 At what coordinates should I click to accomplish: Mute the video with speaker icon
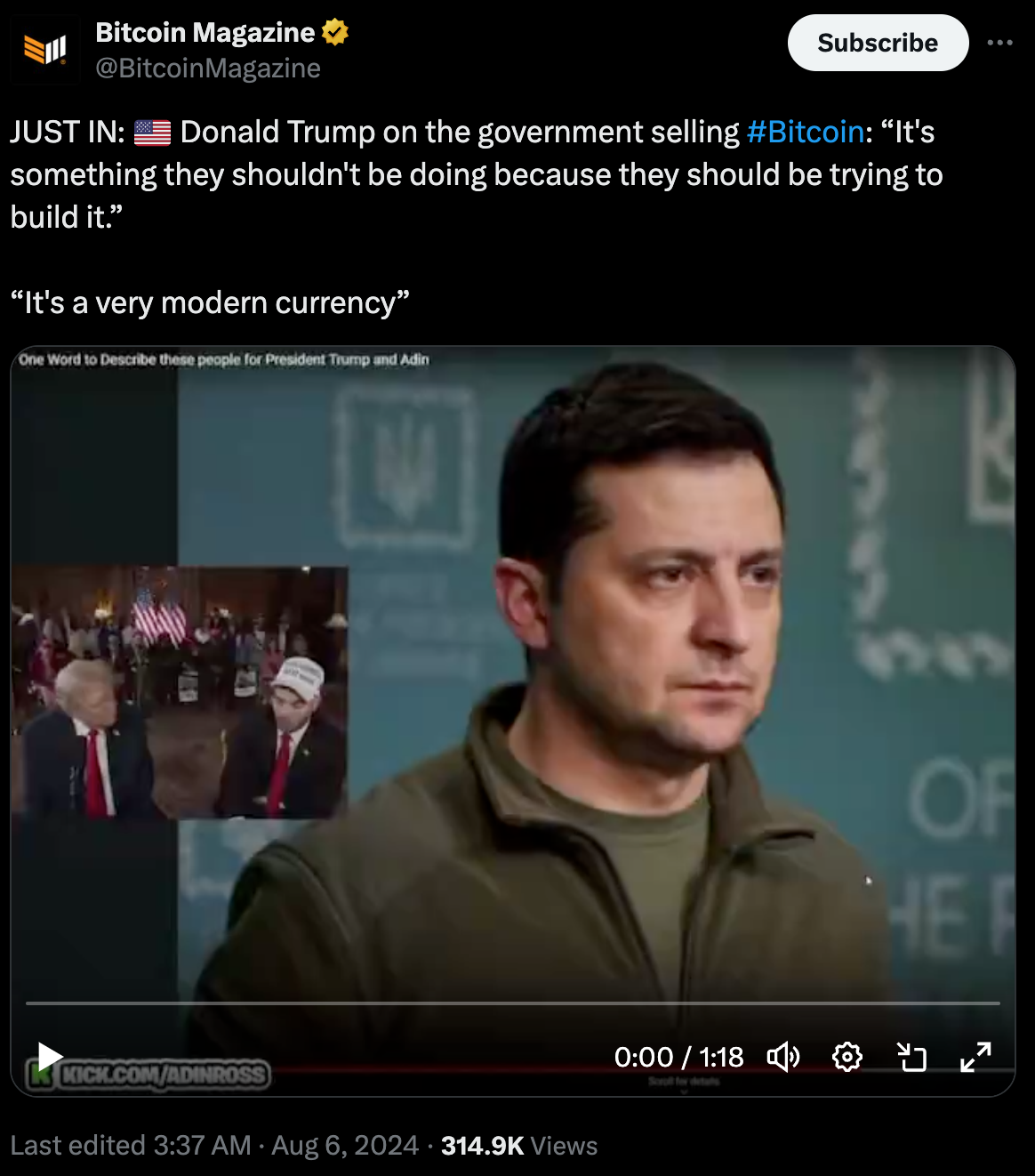tap(783, 1057)
